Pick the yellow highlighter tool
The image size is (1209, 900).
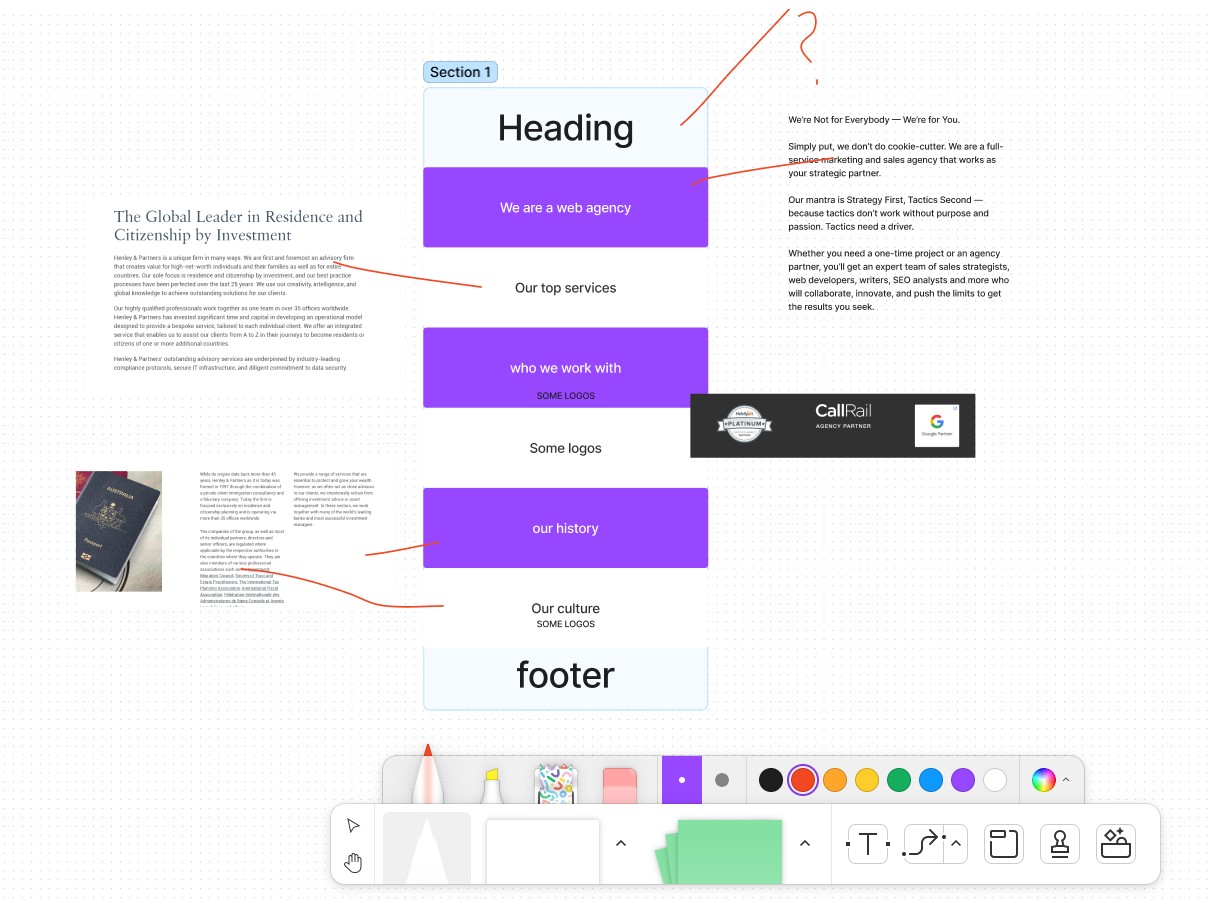(x=492, y=785)
